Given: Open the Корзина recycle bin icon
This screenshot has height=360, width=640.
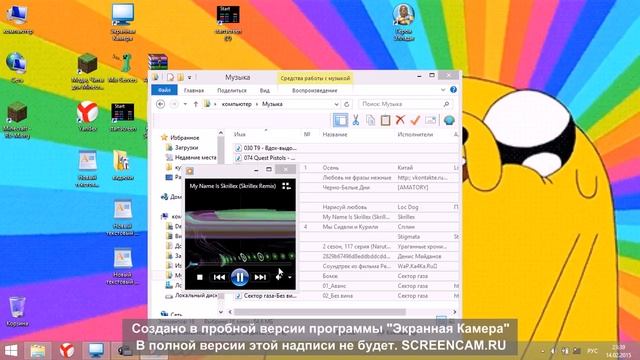Looking at the screenshot, I should point(17,311).
